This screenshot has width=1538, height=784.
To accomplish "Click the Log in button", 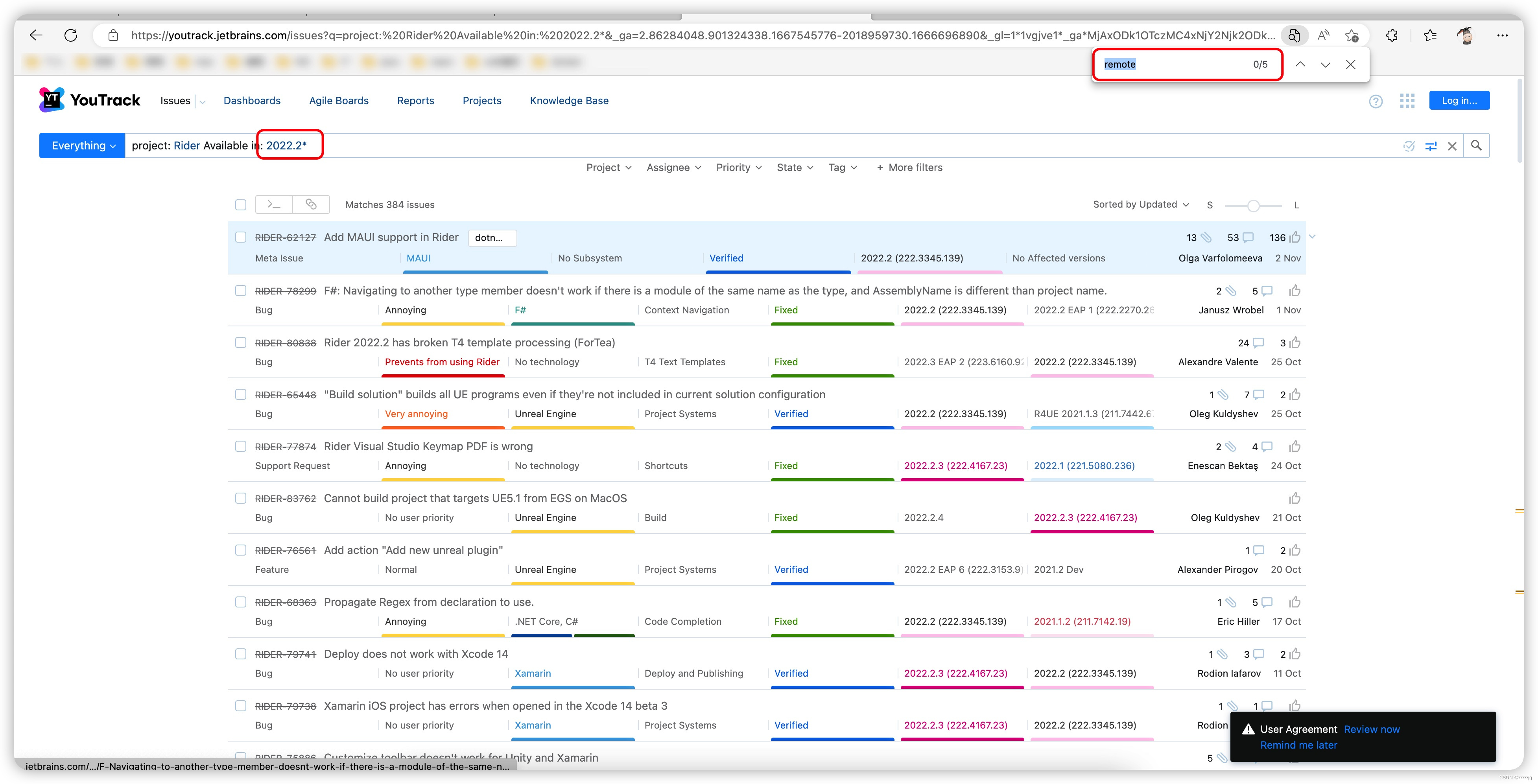I will coord(1459,99).
